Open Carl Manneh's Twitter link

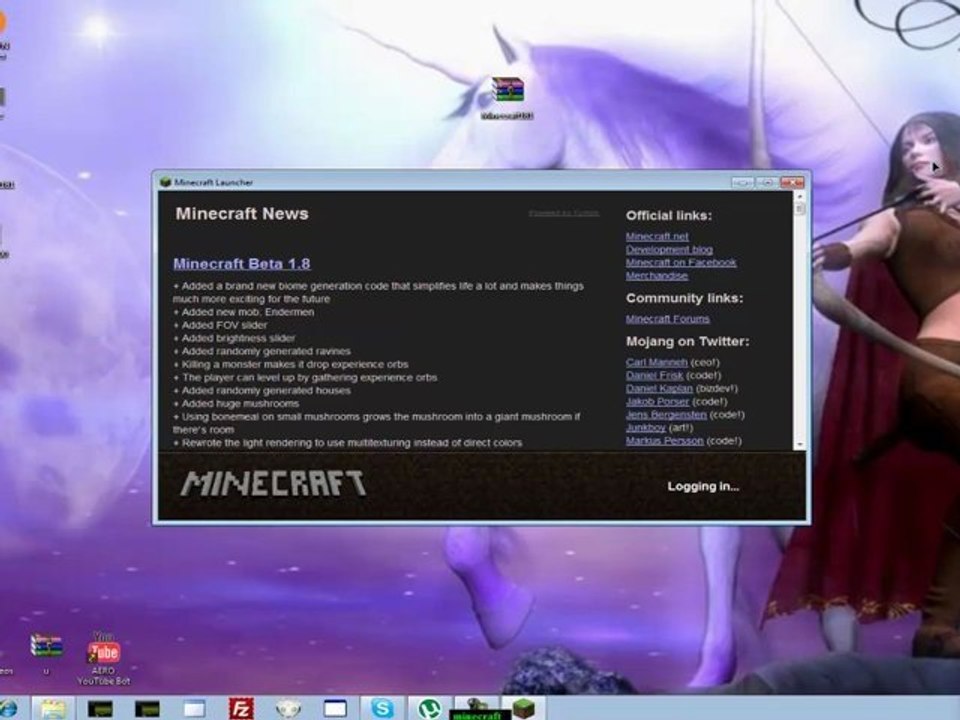tap(656, 362)
